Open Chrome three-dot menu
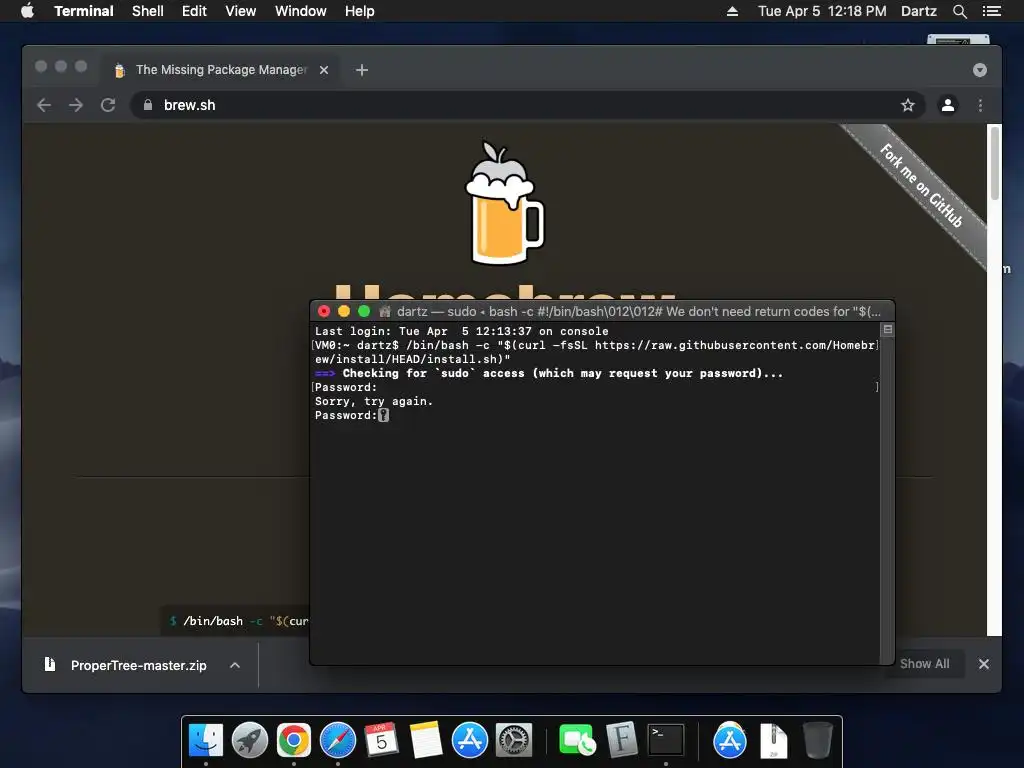 (x=980, y=105)
